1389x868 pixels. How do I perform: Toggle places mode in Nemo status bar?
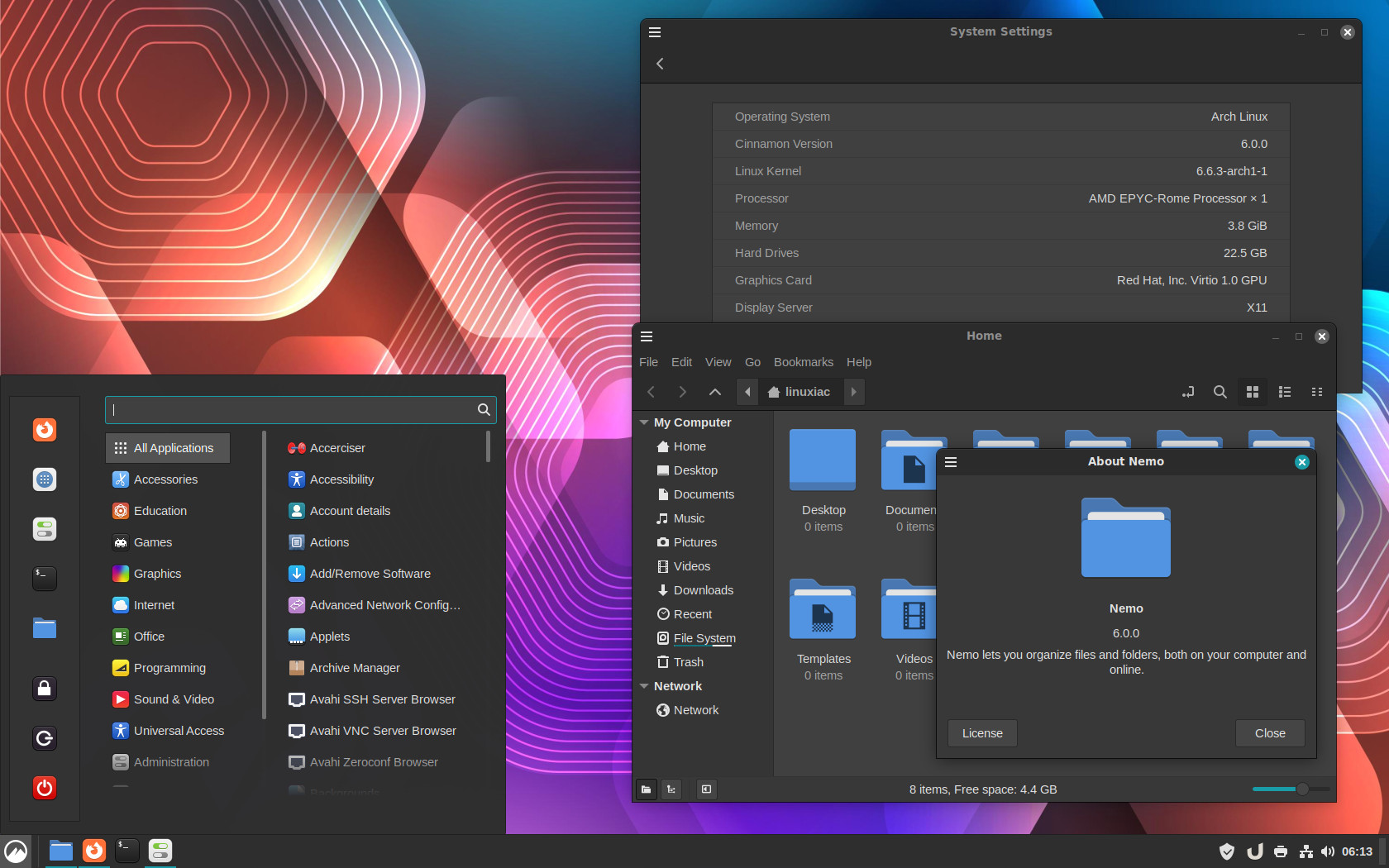[646, 789]
